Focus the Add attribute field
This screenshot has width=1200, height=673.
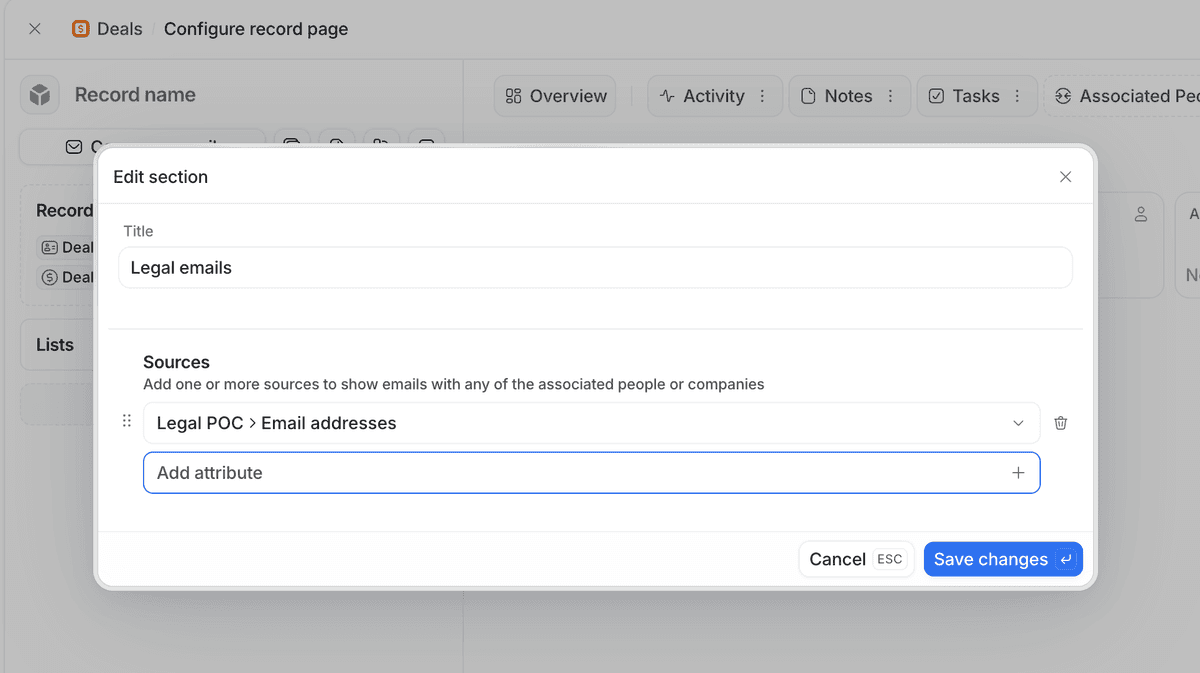[x=591, y=473]
